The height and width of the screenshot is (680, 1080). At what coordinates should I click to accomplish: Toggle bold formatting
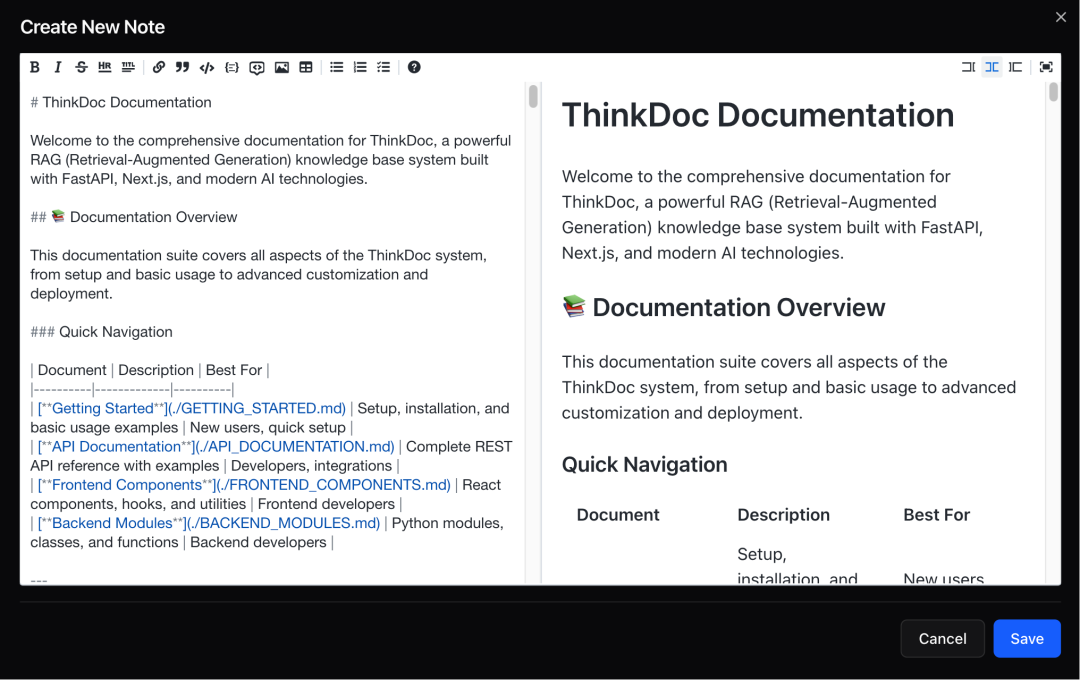(x=35, y=67)
